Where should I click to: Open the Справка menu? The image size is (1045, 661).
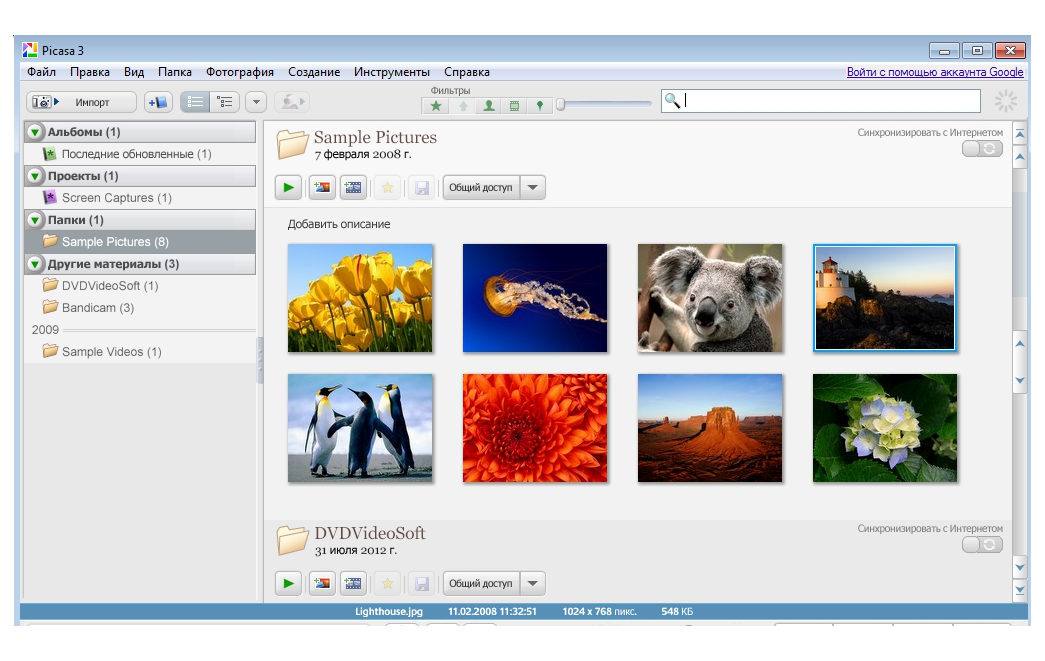[467, 72]
